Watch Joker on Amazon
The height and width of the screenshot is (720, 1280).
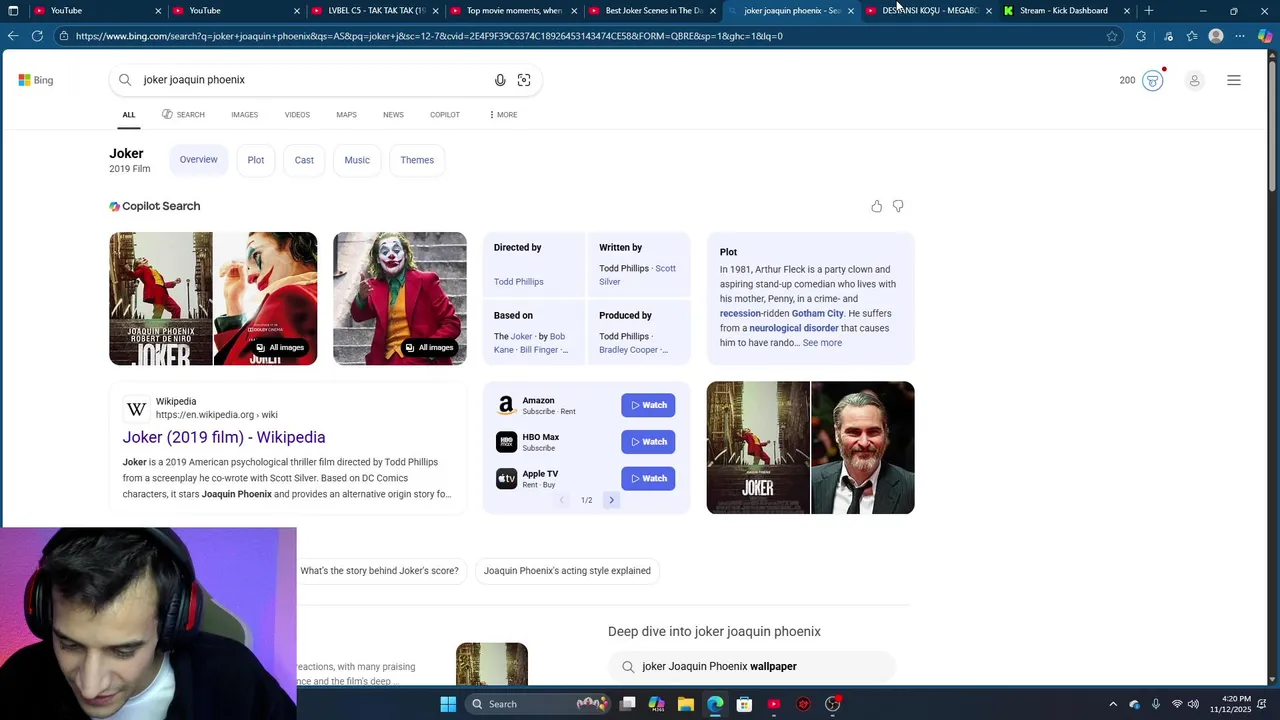pyautogui.click(x=648, y=405)
